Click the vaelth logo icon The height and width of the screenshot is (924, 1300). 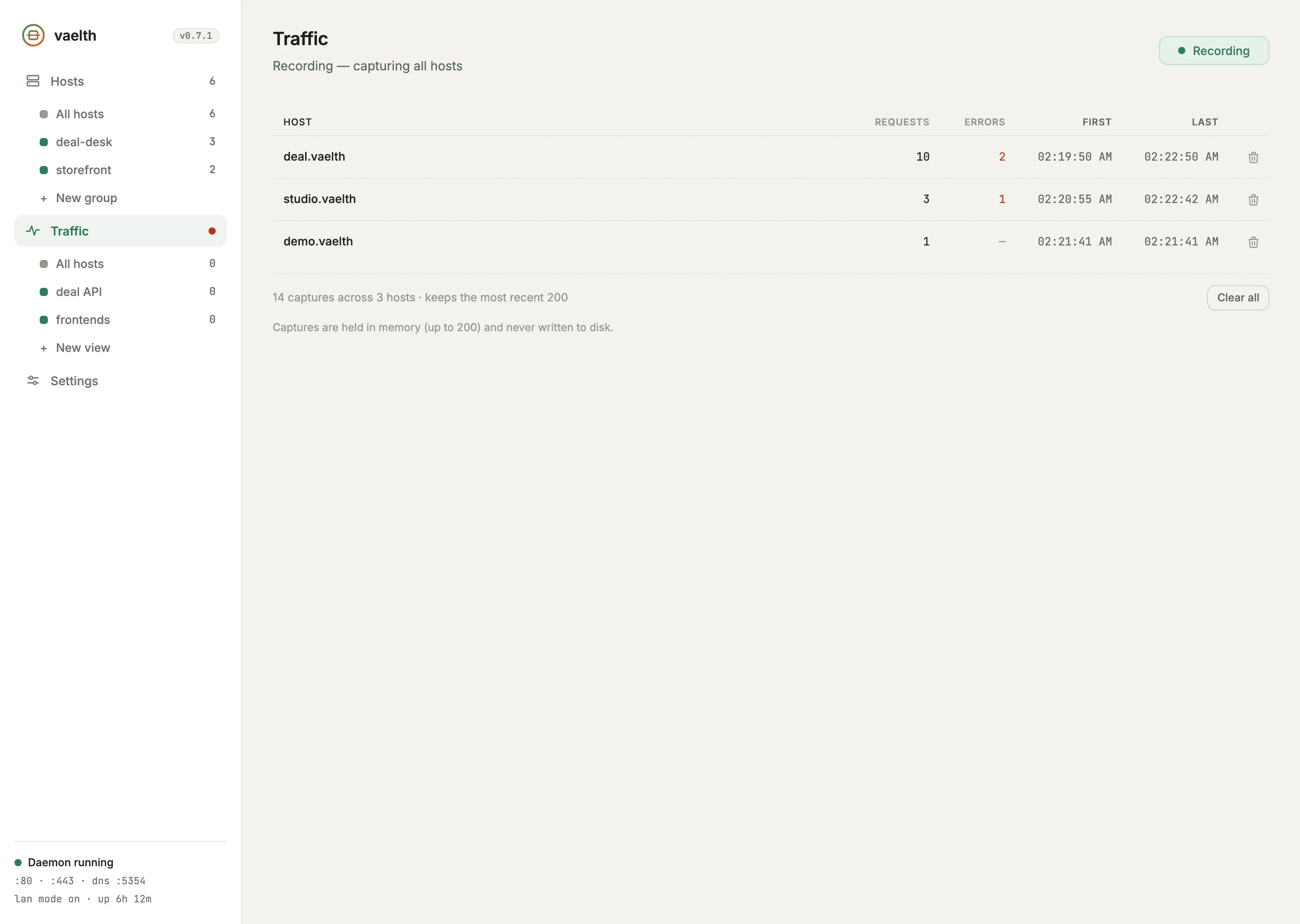[33, 35]
